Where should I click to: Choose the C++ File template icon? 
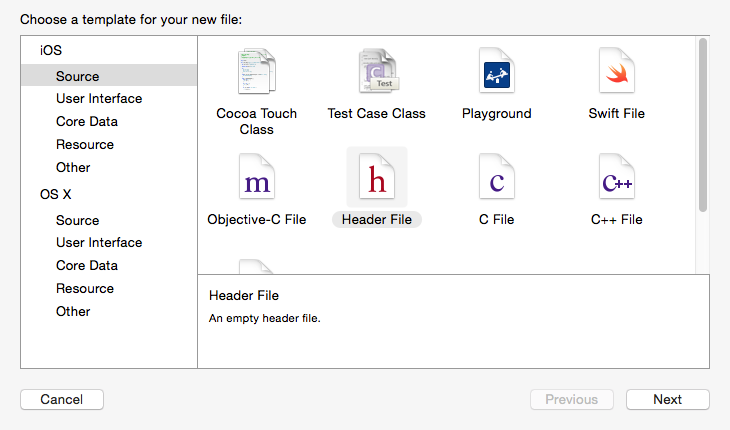coord(617,177)
